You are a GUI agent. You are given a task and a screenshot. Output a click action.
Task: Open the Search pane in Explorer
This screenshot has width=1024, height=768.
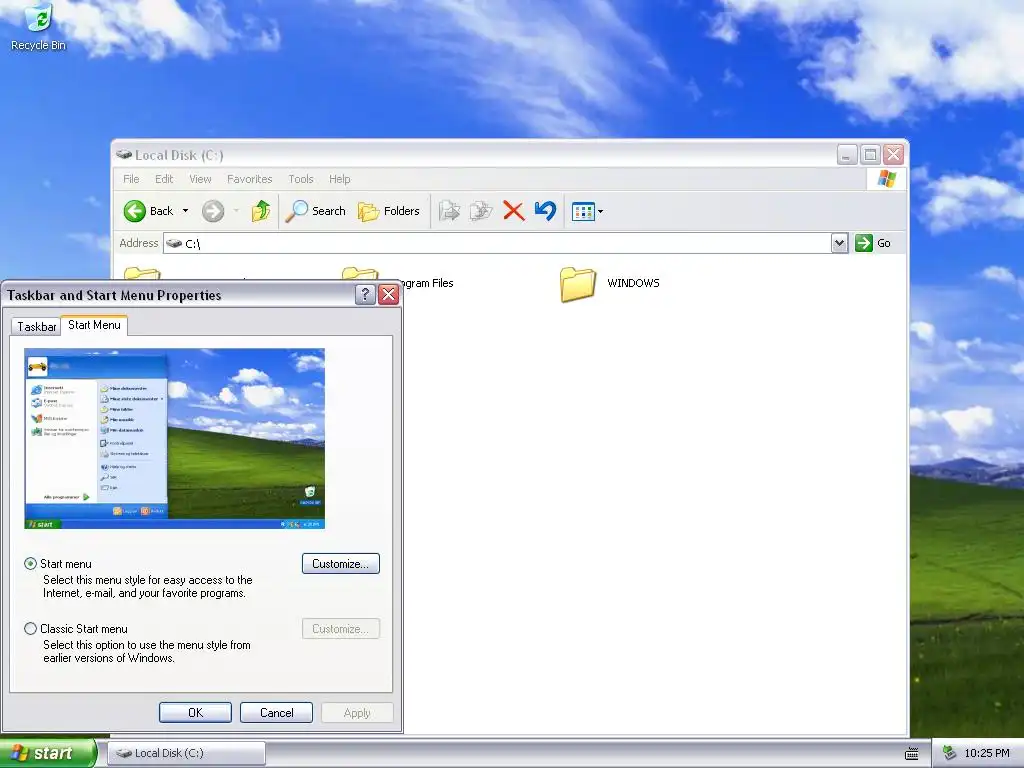(x=315, y=211)
